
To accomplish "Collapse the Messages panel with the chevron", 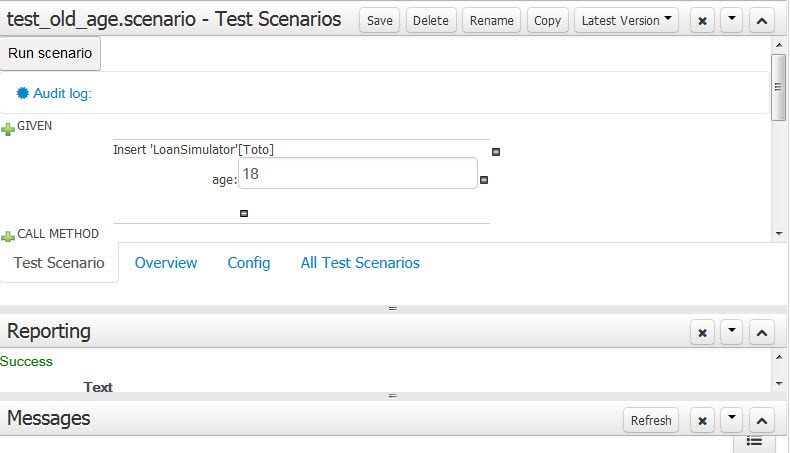I will tap(761, 420).
